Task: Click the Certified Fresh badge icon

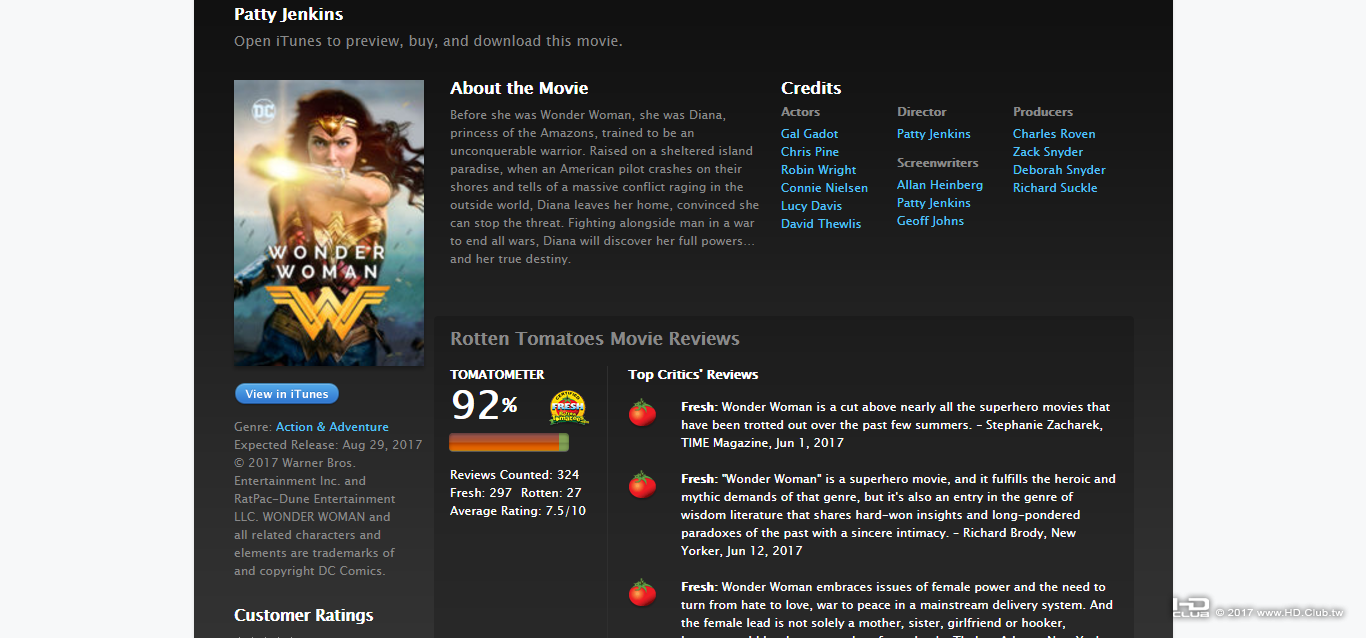Action: point(568,408)
